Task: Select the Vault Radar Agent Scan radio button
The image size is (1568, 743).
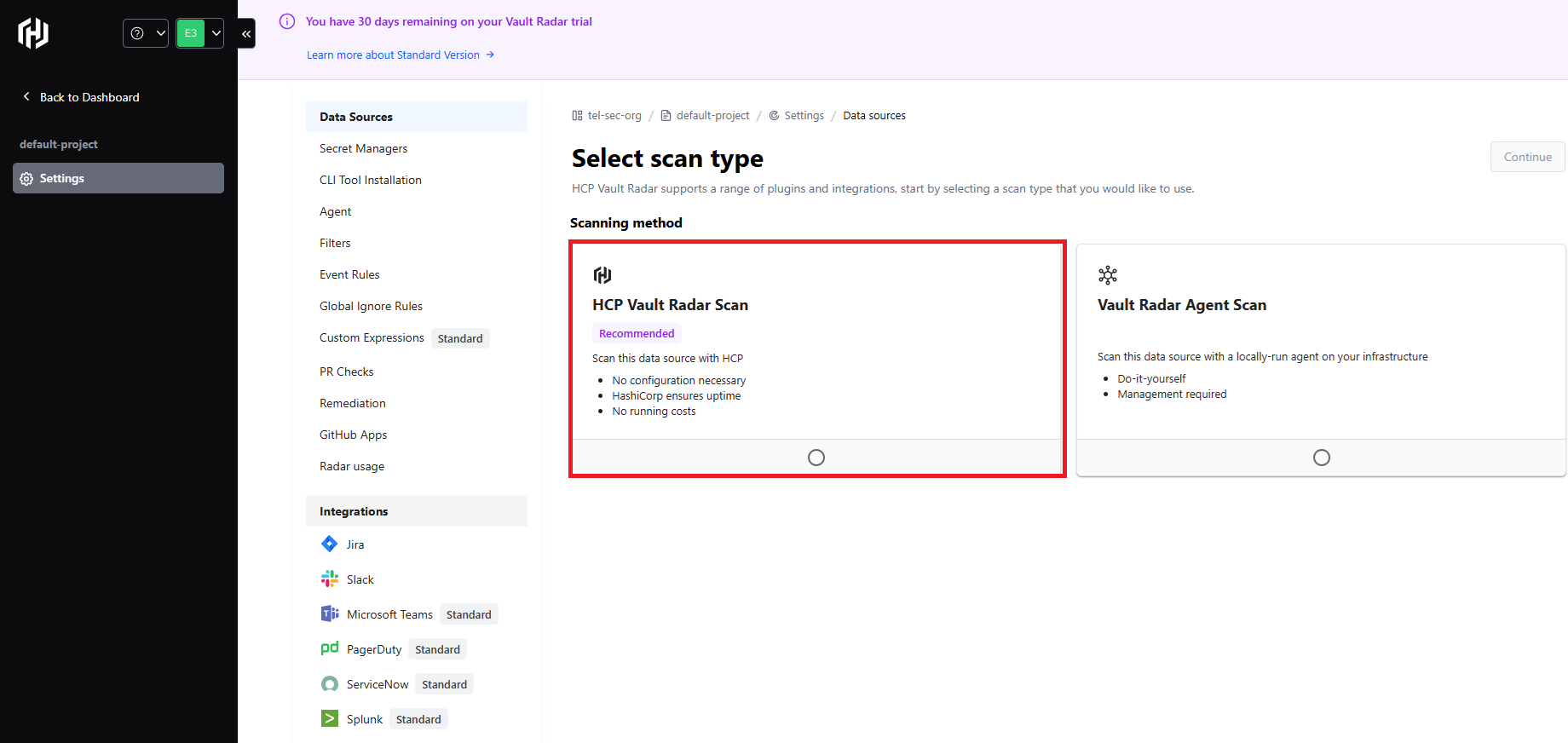Action: 1322,458
